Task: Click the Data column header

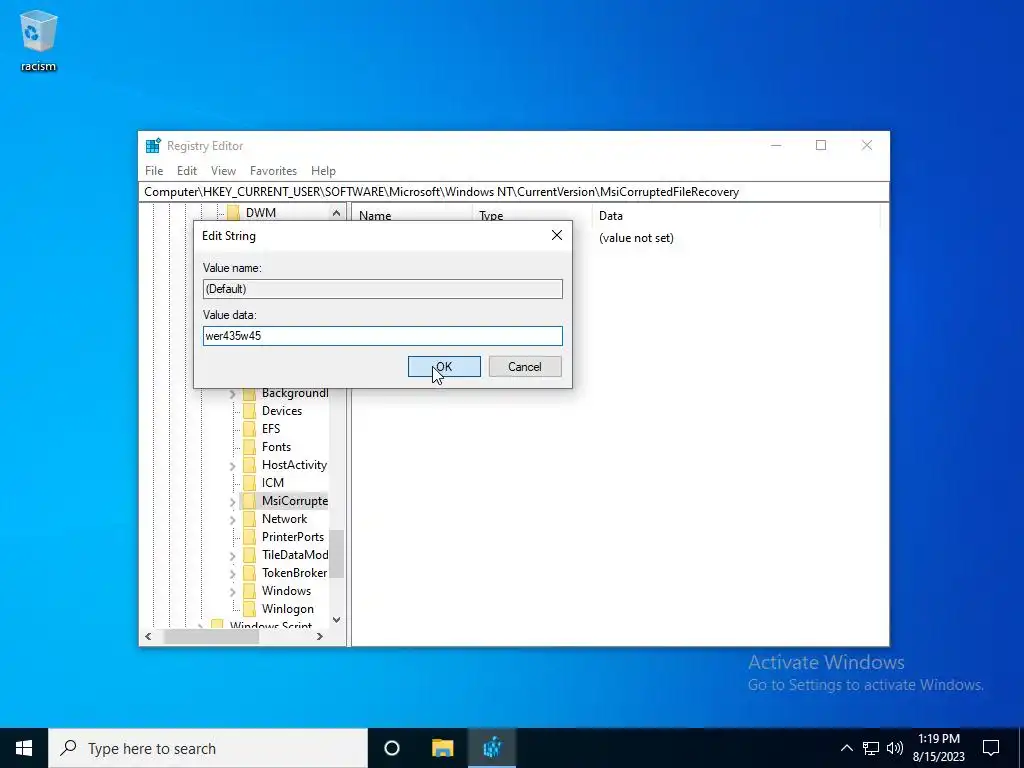Action: (735, 216)
